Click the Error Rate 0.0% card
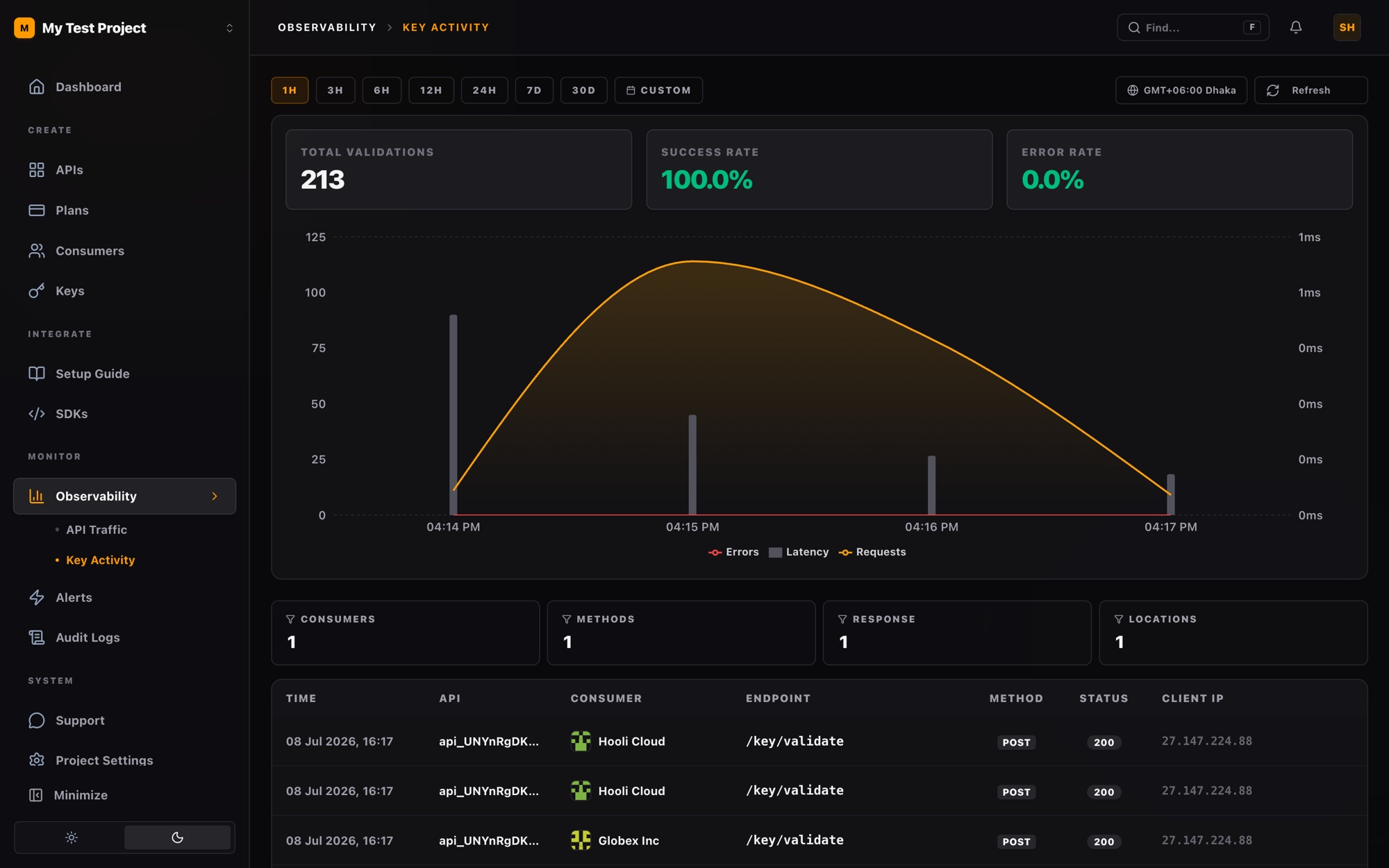Screen dimensions: 1389x868 (x=1180, y=169)
